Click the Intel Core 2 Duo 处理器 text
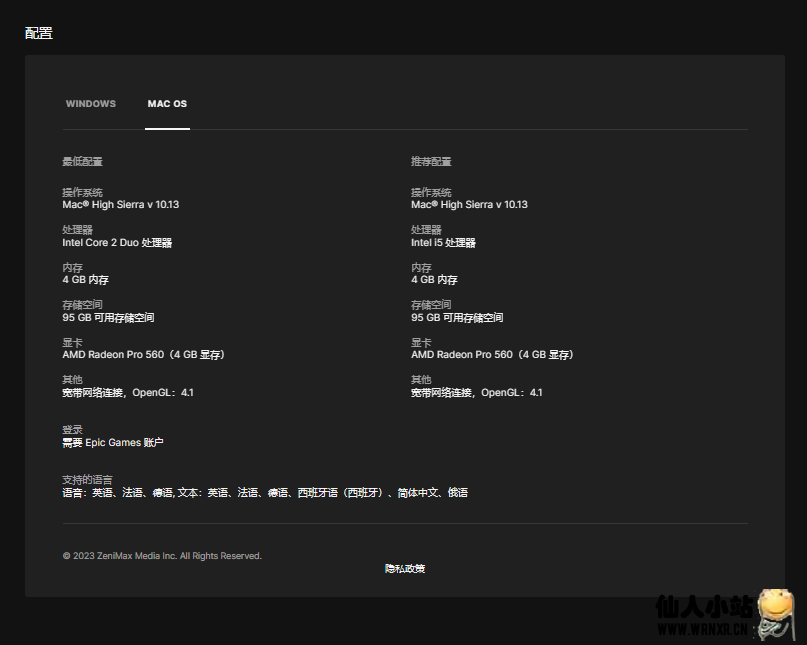The width and height of the screenshot is (807, 645). click(117, 242)
